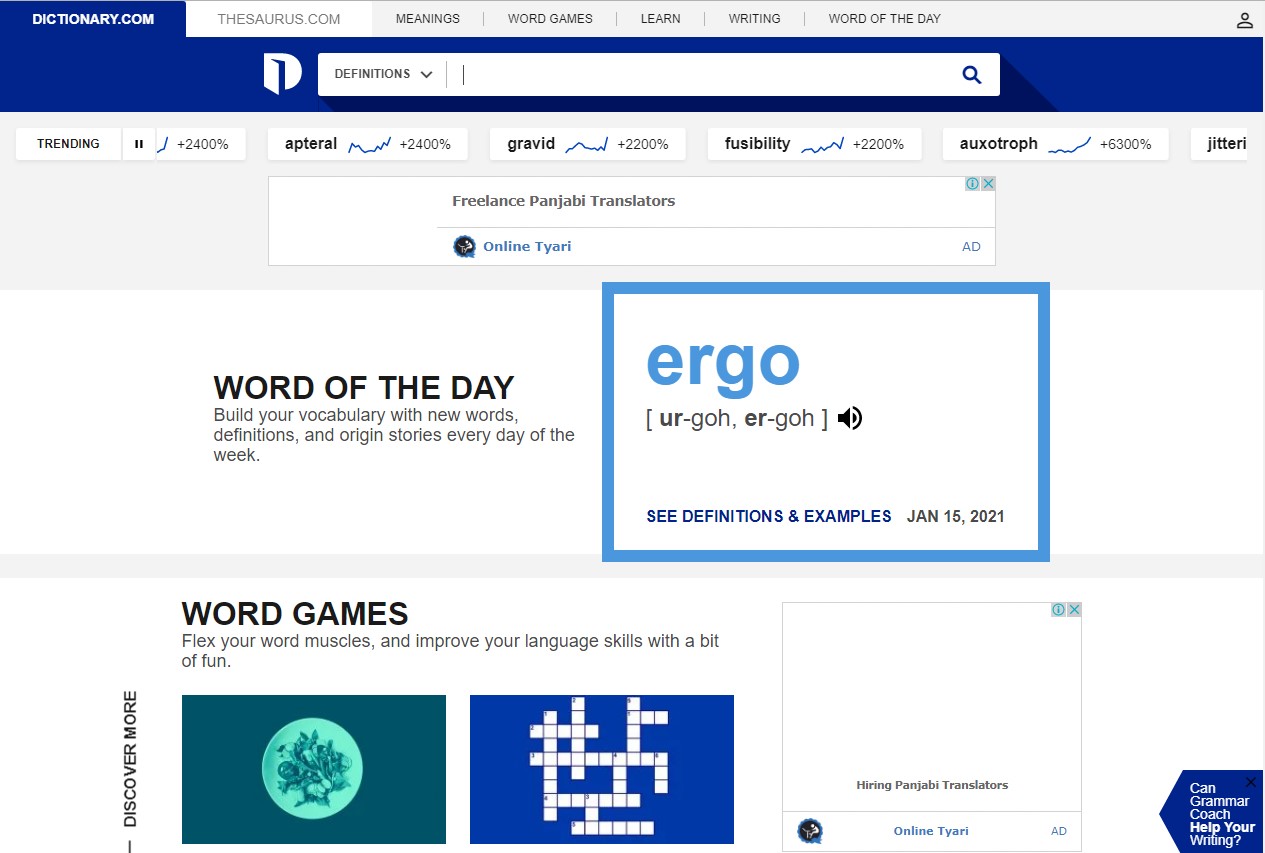Click the Dictionary.com D logo icon
Image resolution: width=1265 pixels, height=853 pixels.
[283, 73]
